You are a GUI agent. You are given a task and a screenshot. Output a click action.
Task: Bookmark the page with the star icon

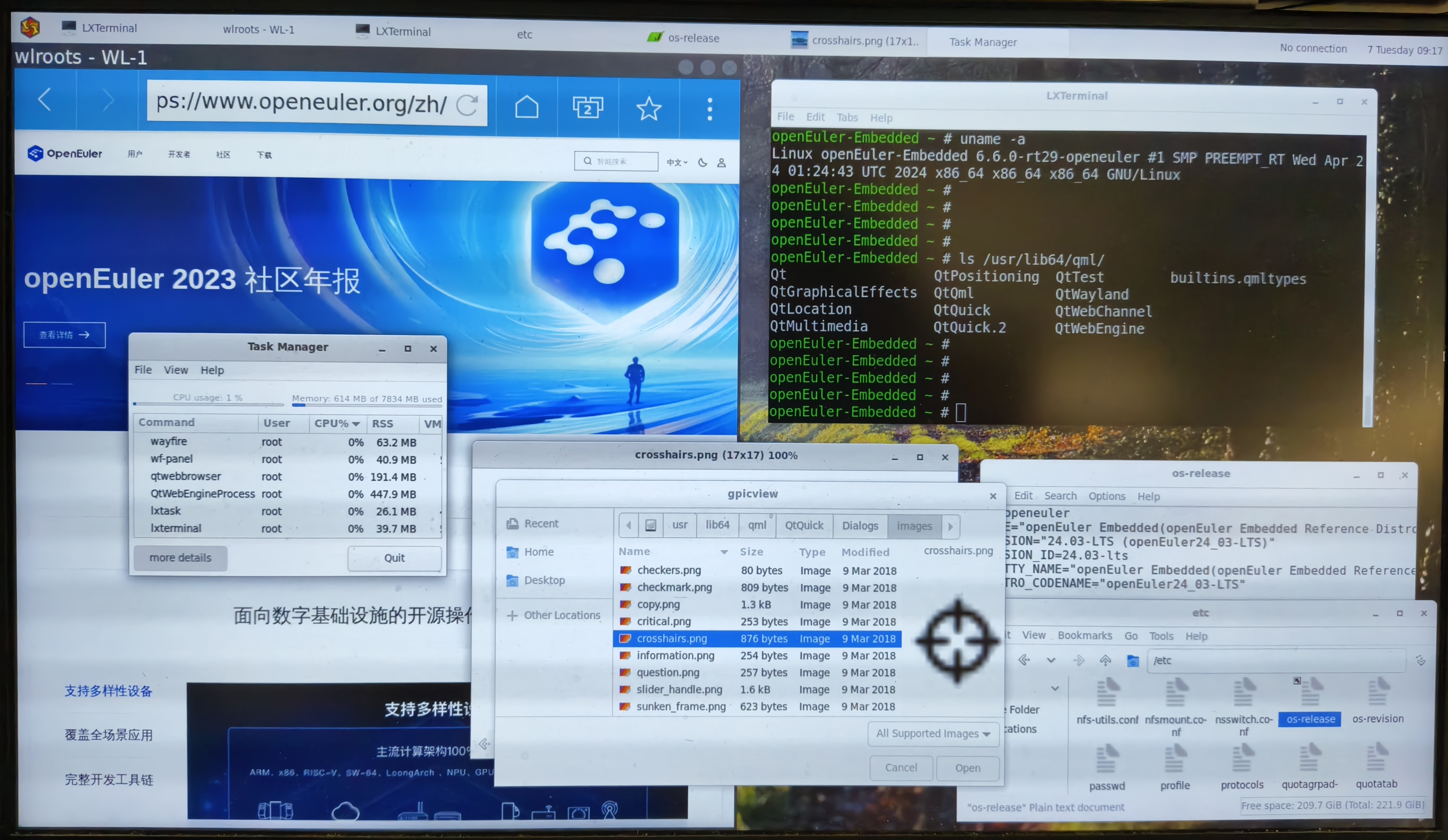point(649,108)
